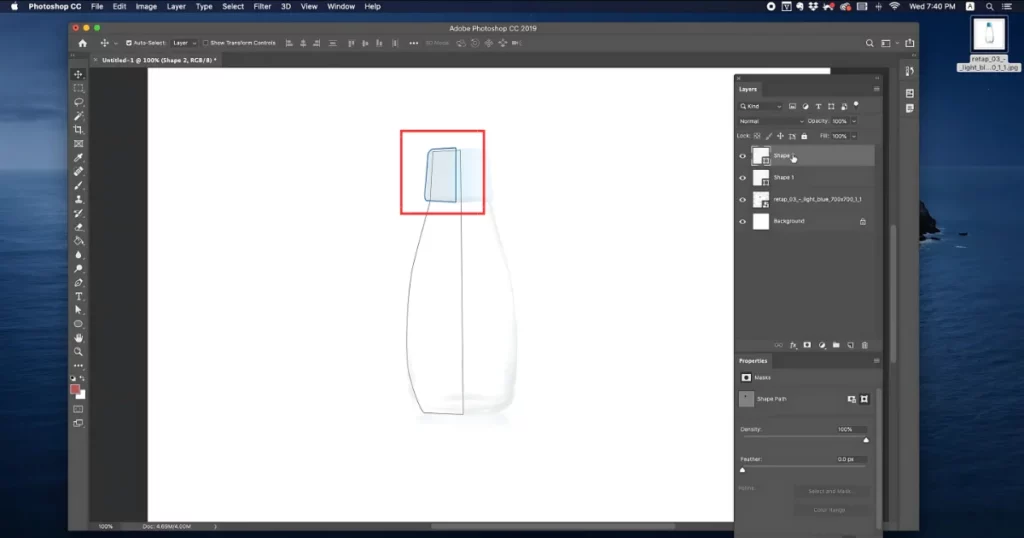The image size is (1024, 538).
Task: Click the Density slider handle
Action: [866, 440]
